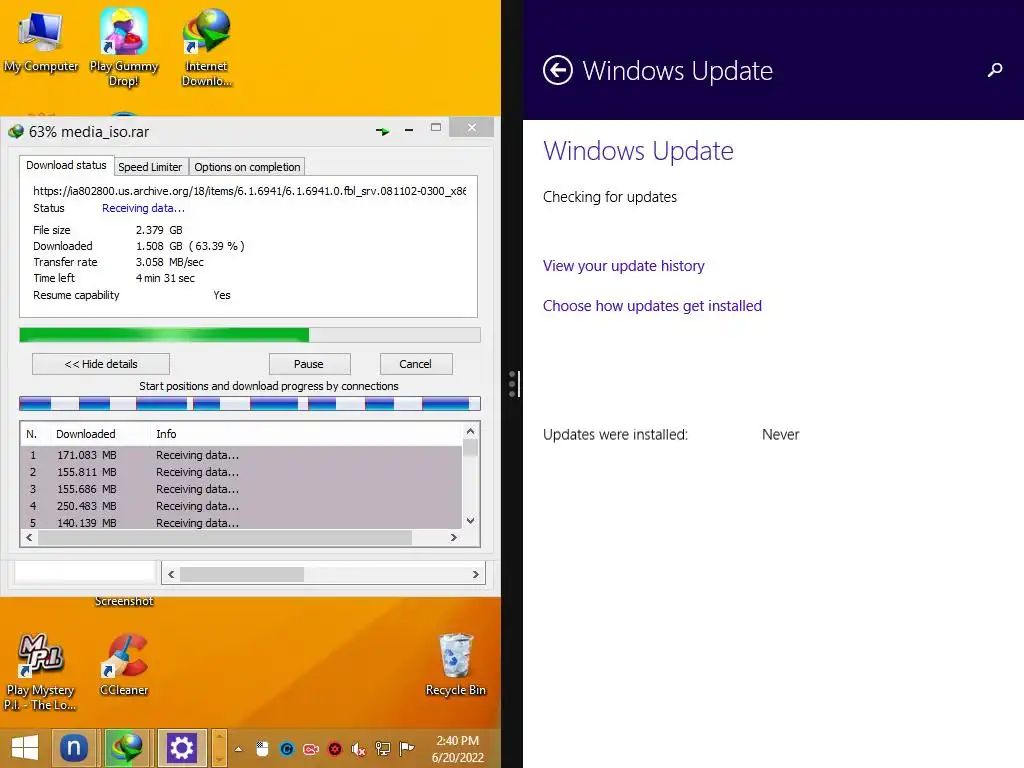Viewport: 1024px width, 768px height.
Task: Click the lower window's left scroll arrow
Action: 171,574
